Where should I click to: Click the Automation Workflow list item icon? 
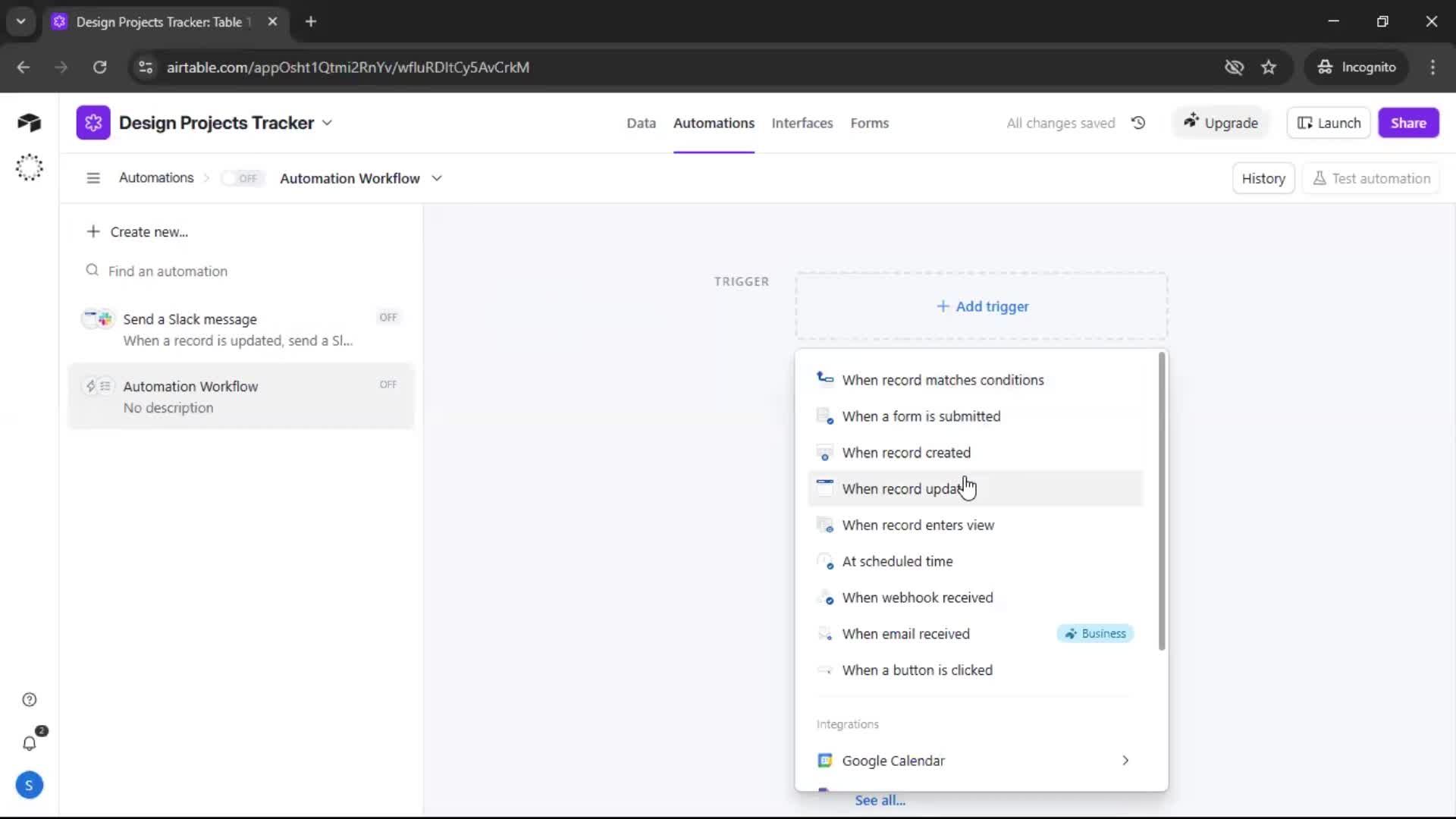pos(98,386)
